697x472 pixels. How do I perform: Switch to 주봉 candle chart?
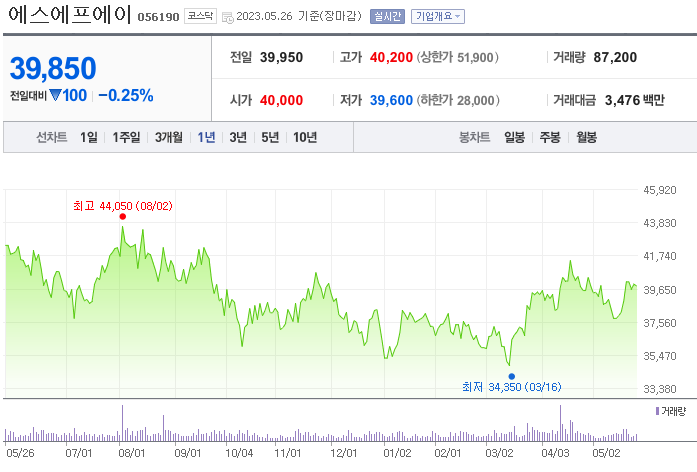point(550,137)
